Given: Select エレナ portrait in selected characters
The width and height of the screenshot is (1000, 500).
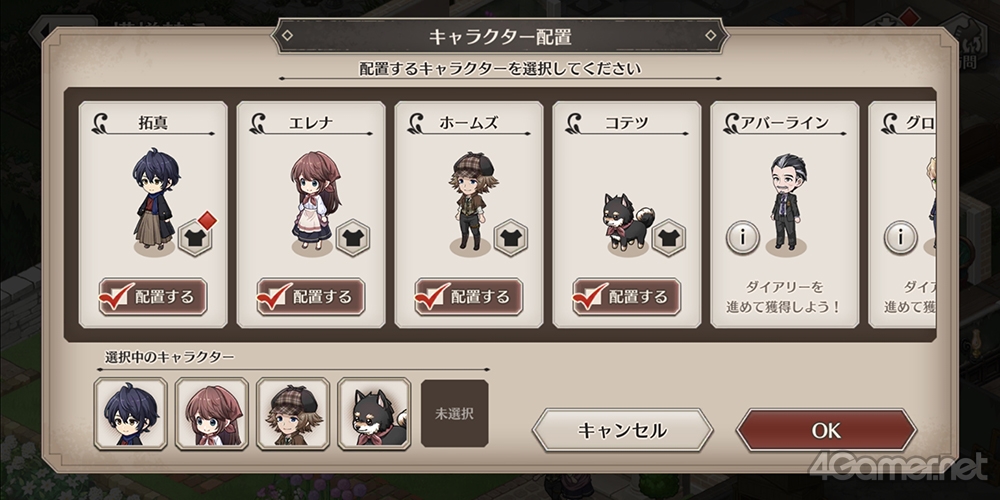Looking at the screenshot, I should 212,414.
